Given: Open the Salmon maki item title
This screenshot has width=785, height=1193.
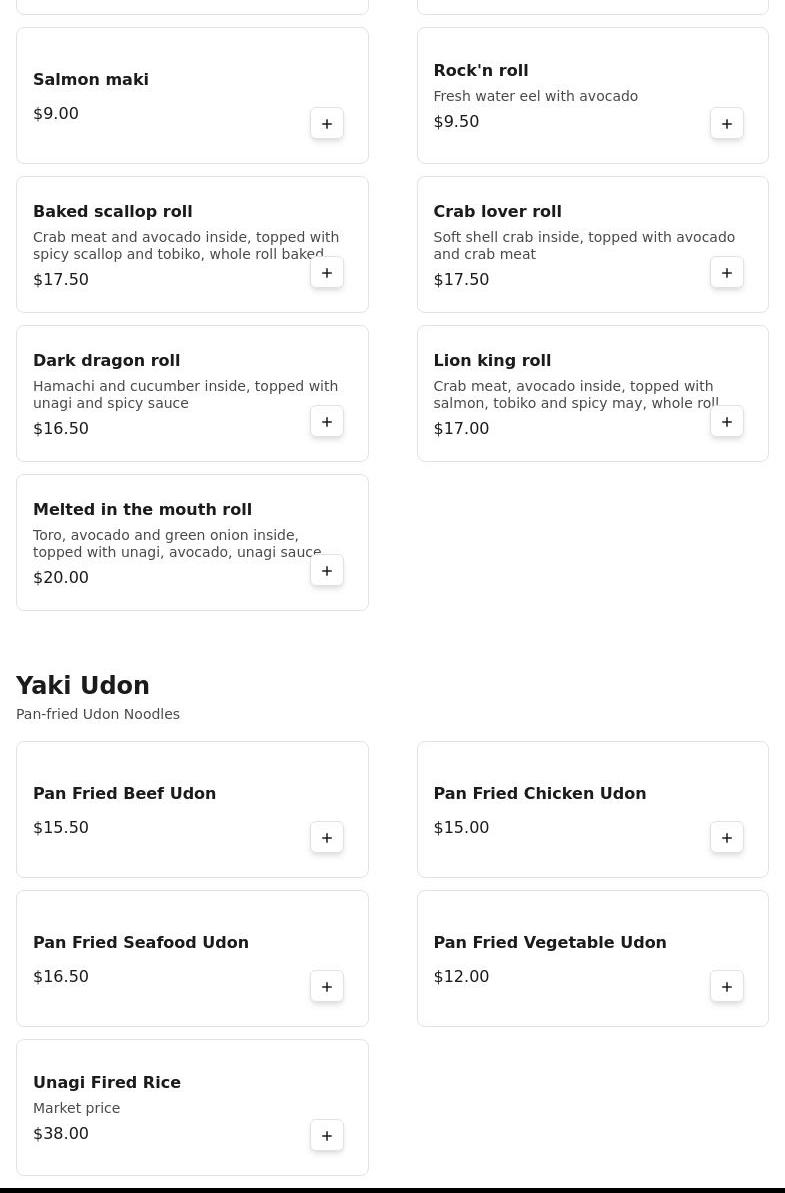Looking at the screenshot, I should click(91, 80).
